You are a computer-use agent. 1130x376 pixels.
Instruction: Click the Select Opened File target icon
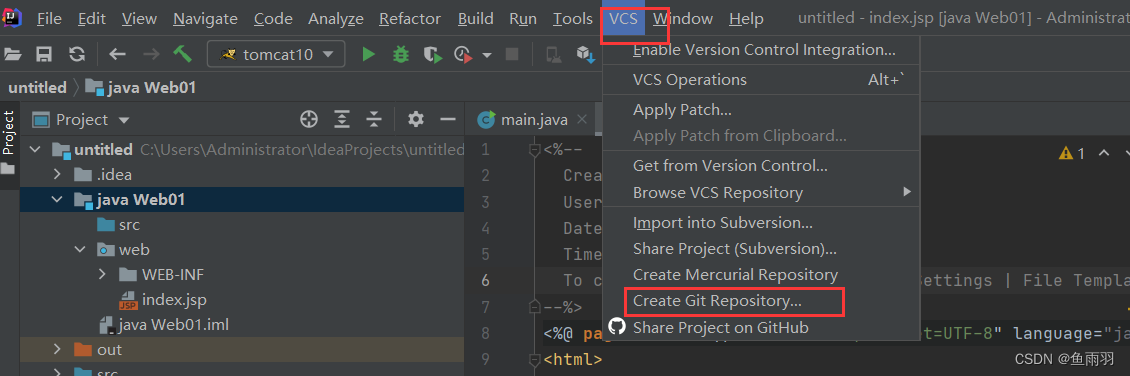click(x=309, y=120)
